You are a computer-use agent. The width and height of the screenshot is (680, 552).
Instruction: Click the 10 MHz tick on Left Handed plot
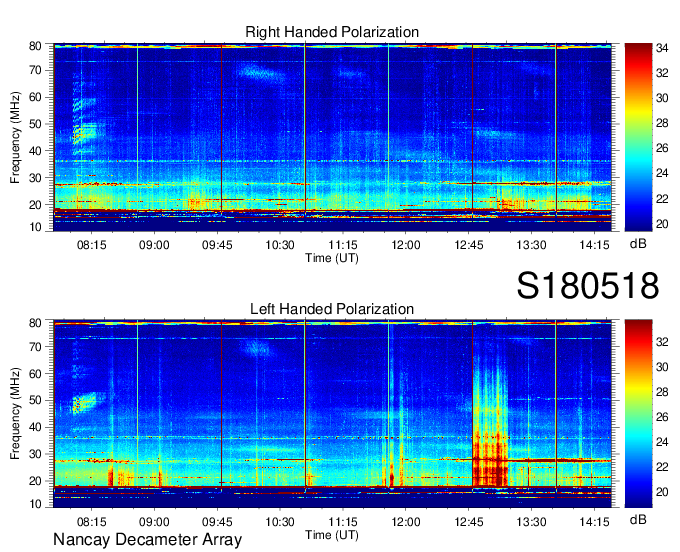[x=35, y=504]
